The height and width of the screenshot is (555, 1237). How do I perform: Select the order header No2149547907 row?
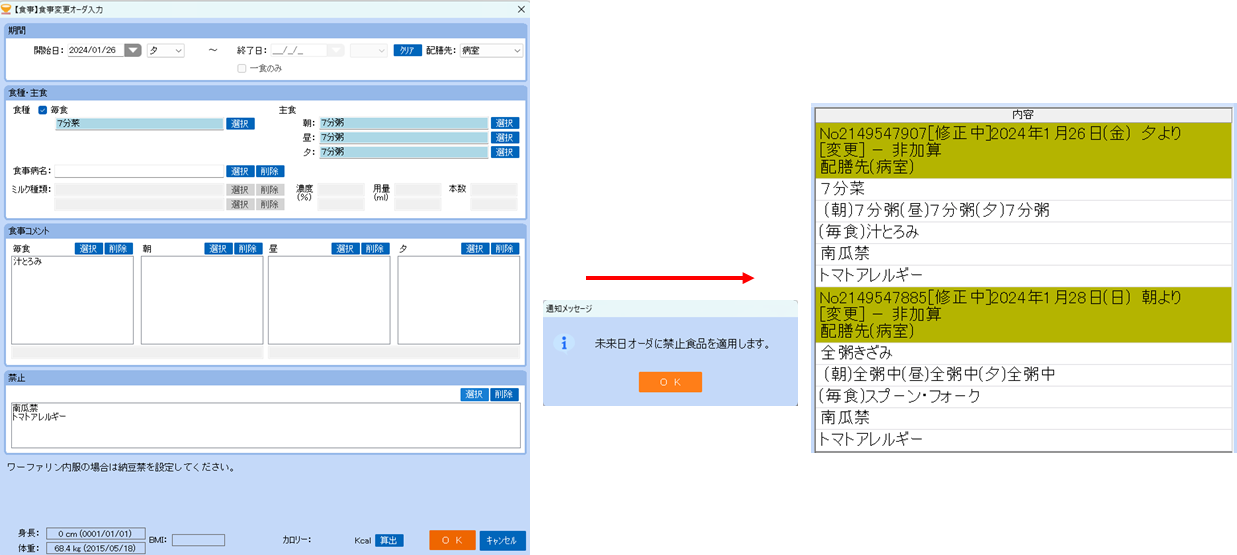click(1023, 150)
